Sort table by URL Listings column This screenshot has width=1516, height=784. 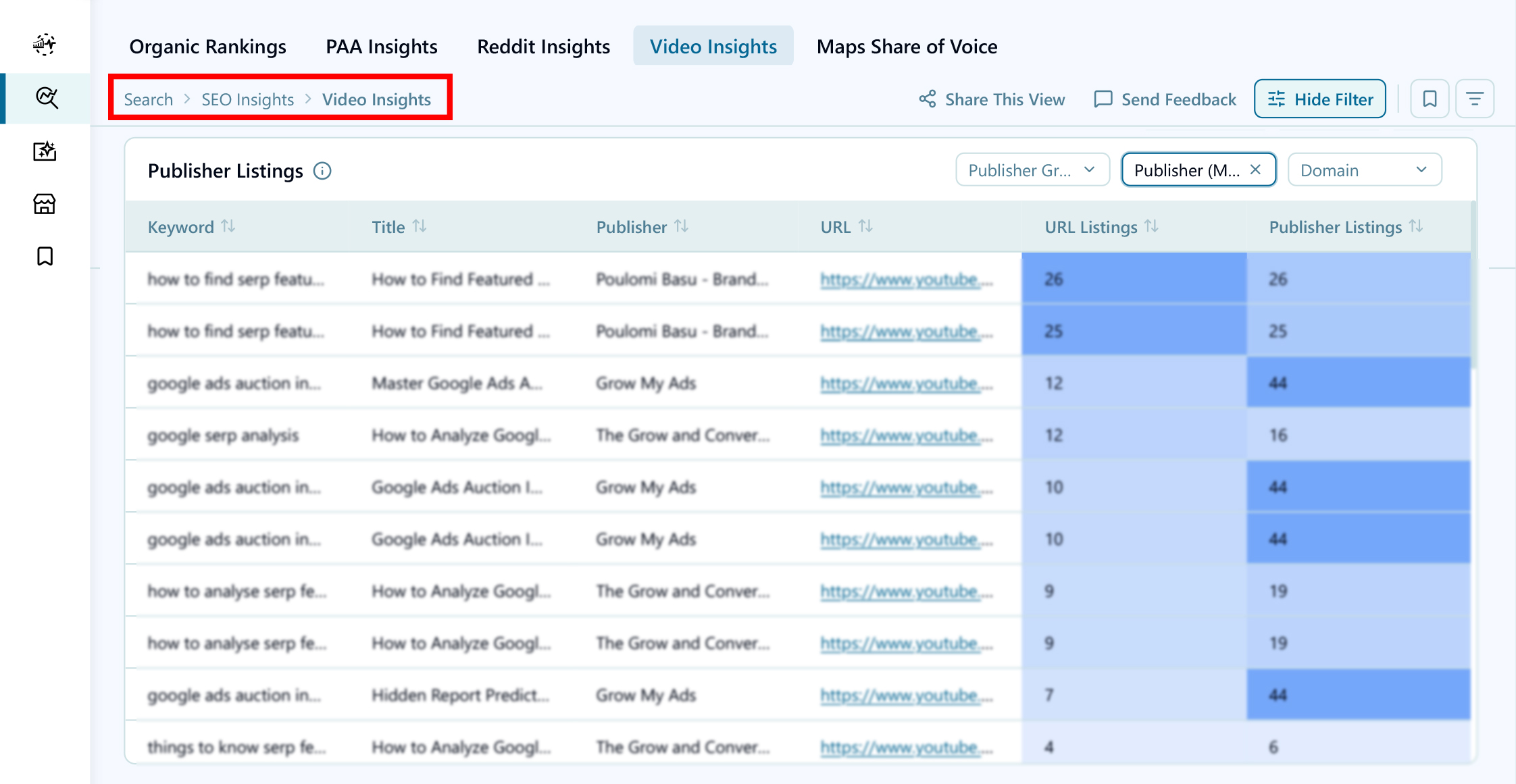tap(1152, 226)
